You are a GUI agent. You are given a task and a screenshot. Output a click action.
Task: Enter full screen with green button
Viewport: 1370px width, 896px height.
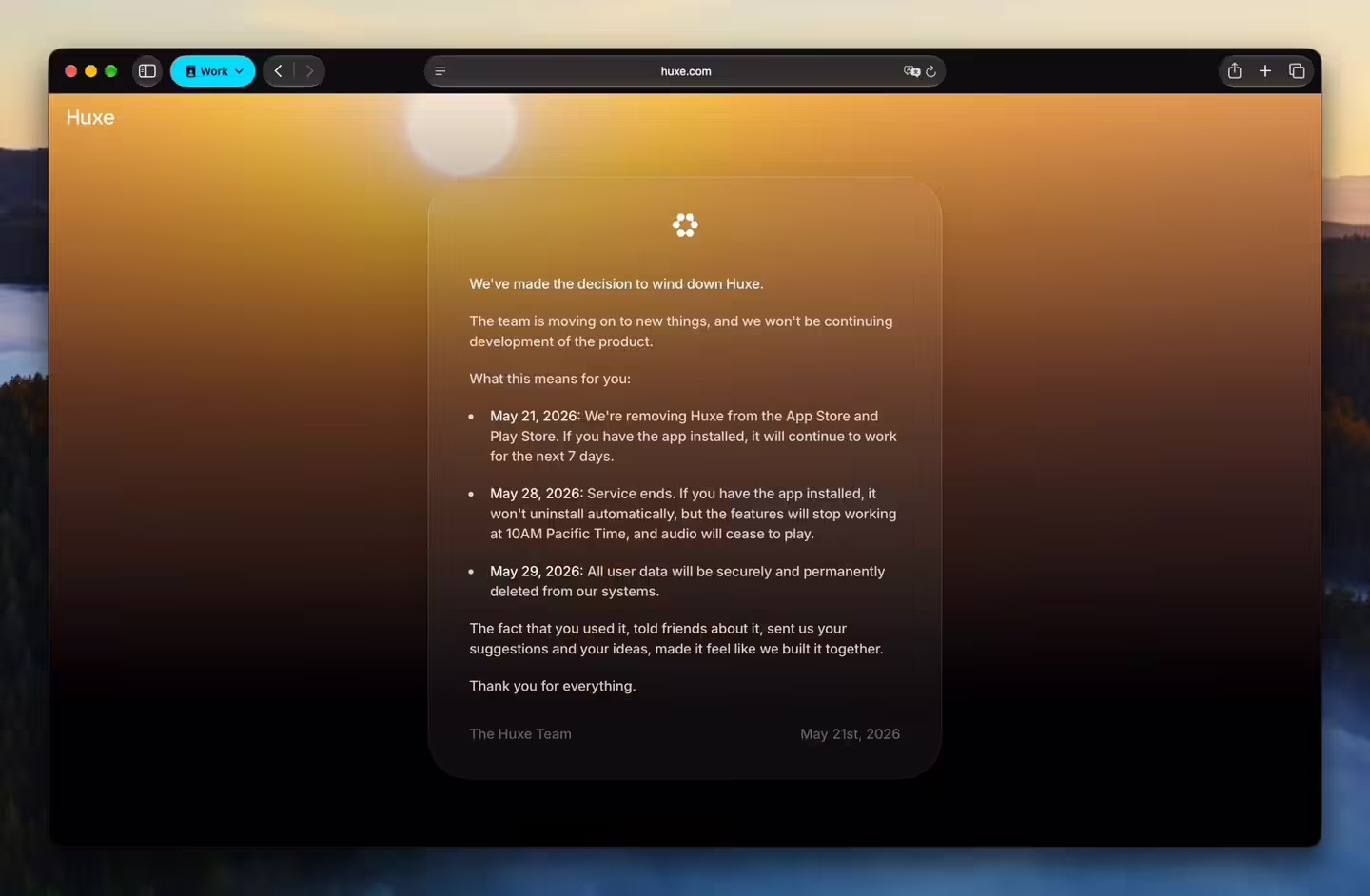click(x=111, y=71)
